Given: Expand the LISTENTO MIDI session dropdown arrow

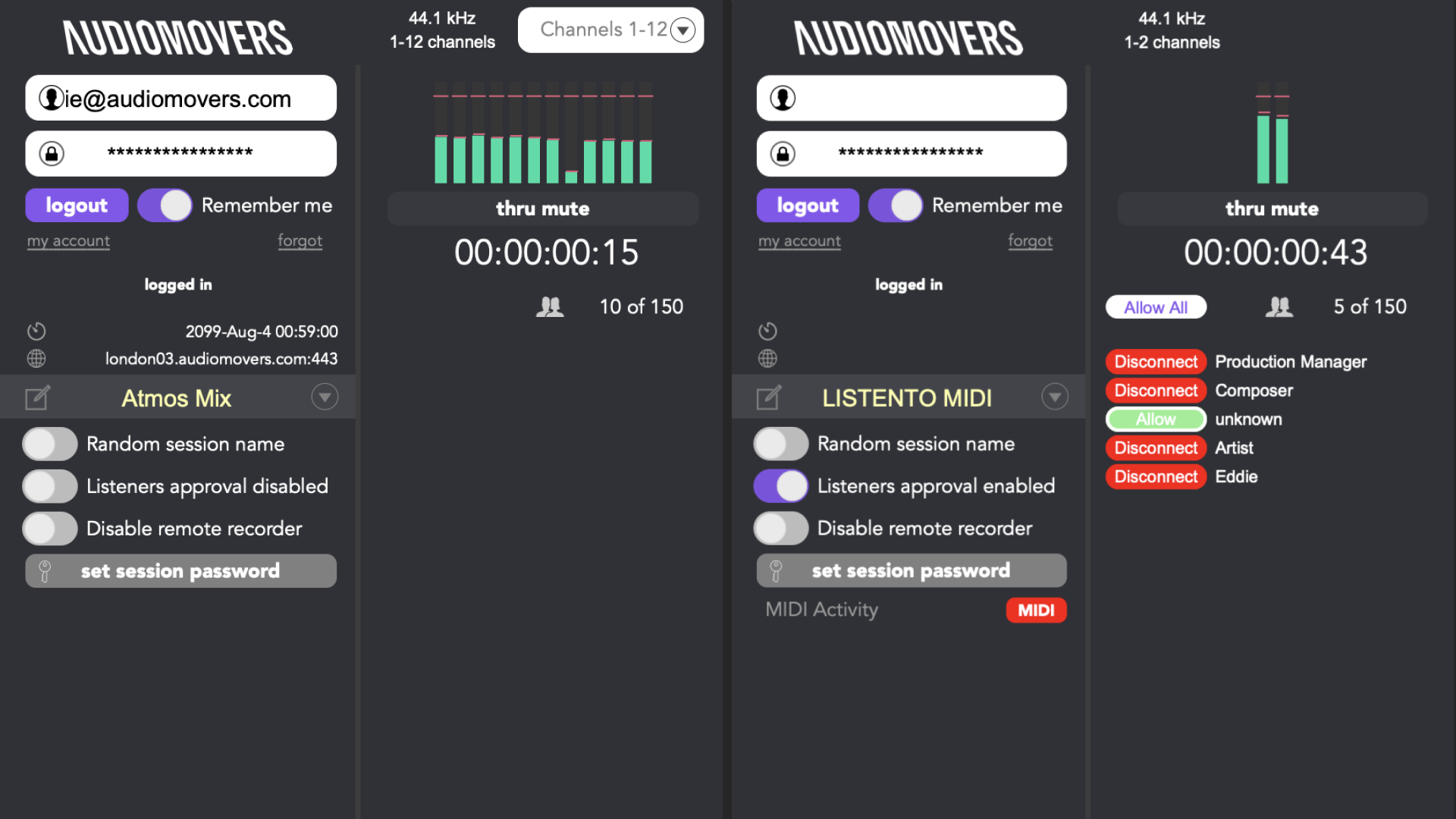Looking at the screenshot, I should coord(1055,397).
